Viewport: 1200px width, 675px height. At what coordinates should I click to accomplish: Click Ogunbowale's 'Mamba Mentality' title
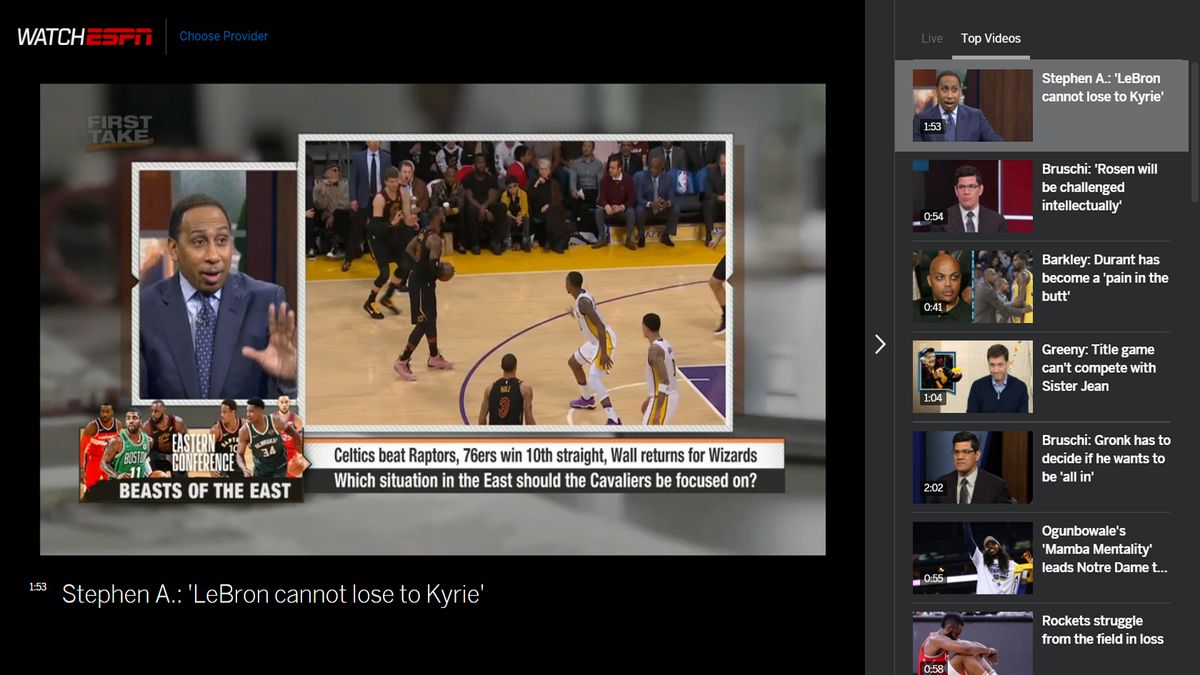[x=1105, y=549]
